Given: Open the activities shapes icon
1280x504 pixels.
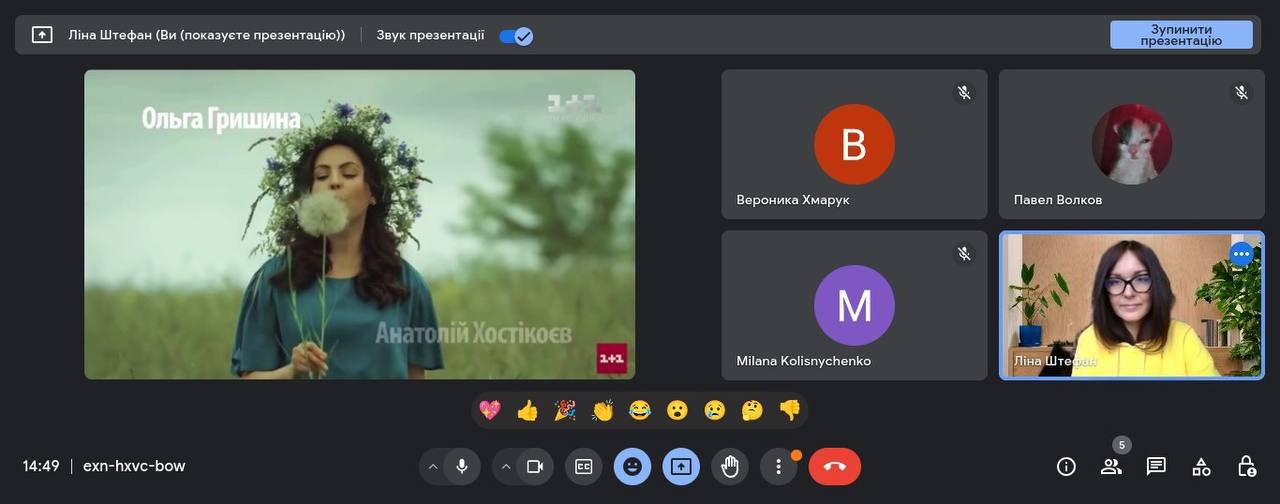Looking at the screenshot, I should 1201,466.
